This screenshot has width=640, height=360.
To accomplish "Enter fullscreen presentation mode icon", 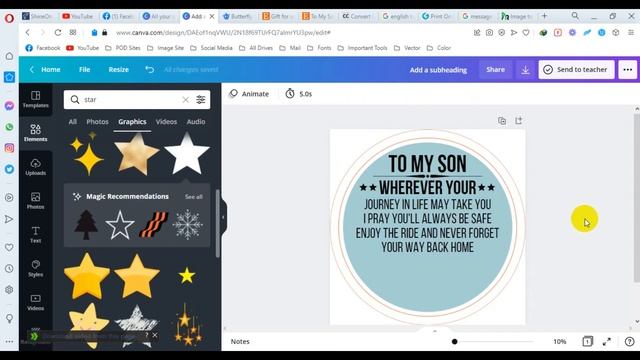I will click(607, 342).
